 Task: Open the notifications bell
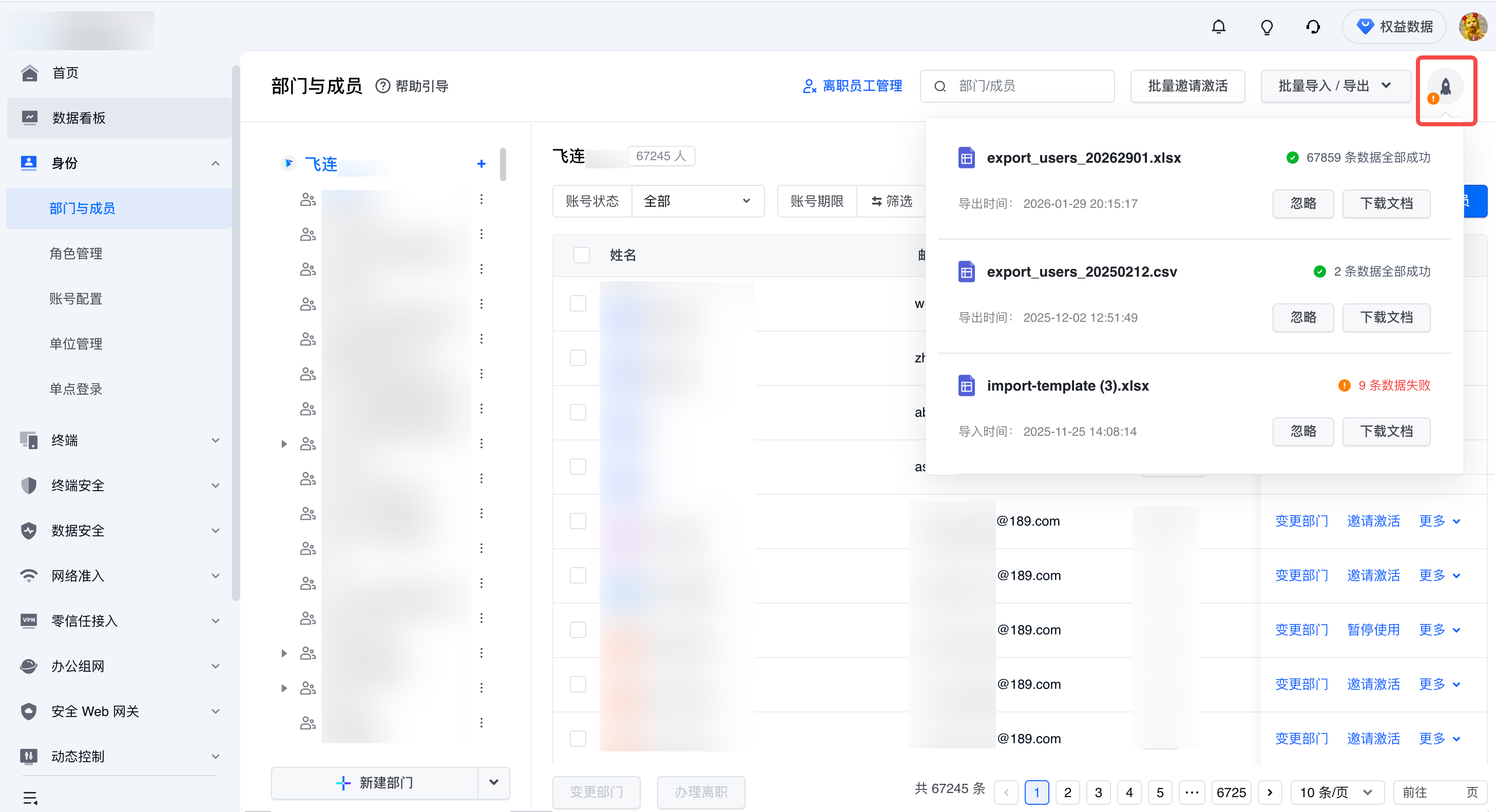click(1218, 27)
